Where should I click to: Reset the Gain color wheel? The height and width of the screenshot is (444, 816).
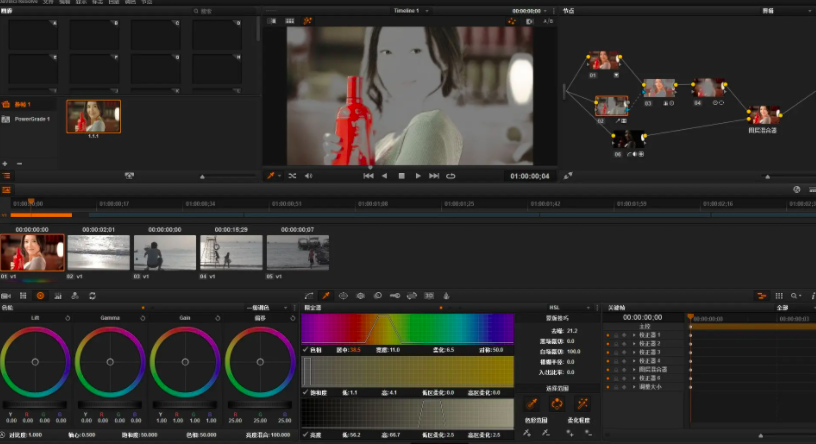click(x=218, y=318)
